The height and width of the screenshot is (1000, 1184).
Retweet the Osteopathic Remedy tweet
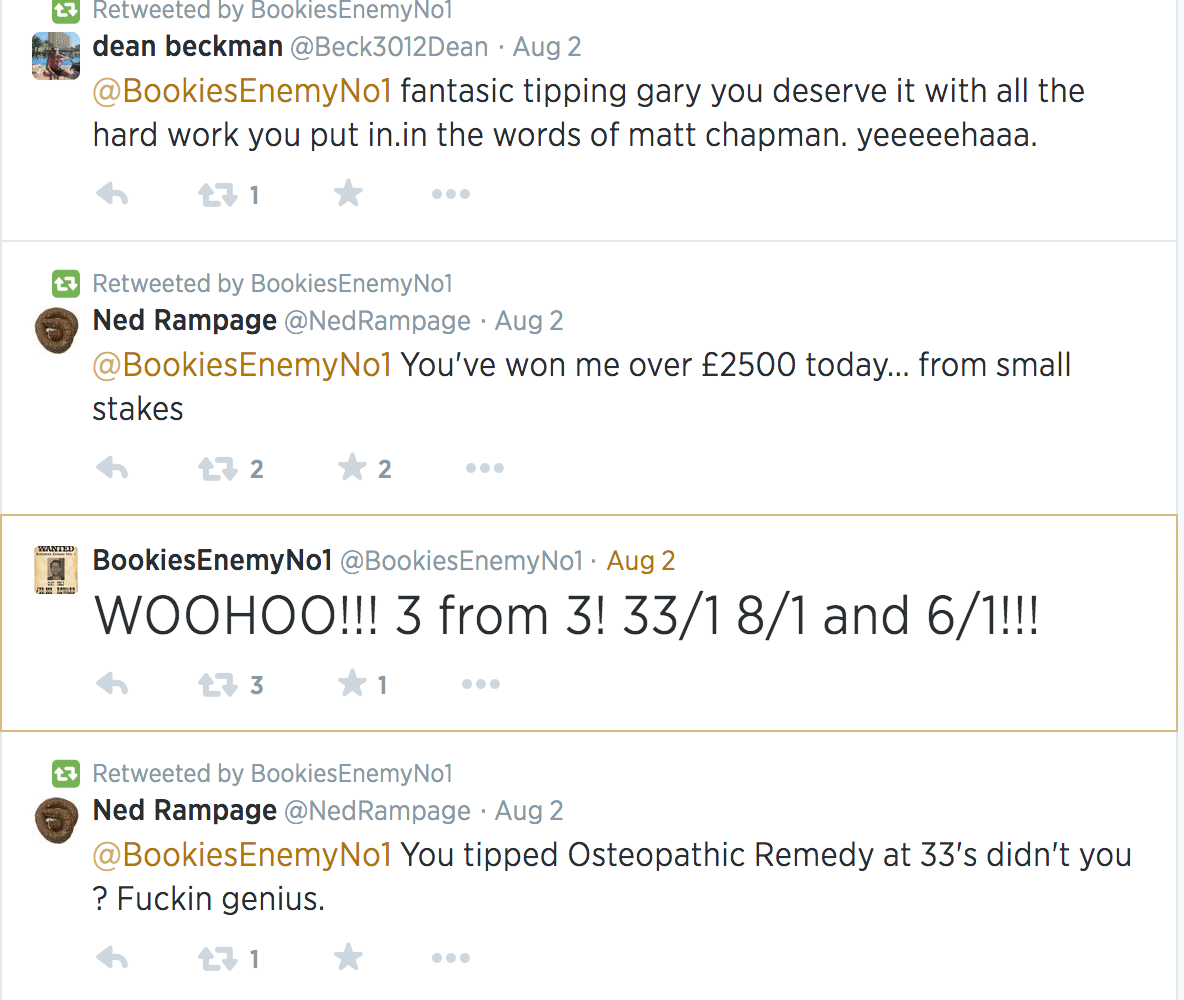coord(217,959)
